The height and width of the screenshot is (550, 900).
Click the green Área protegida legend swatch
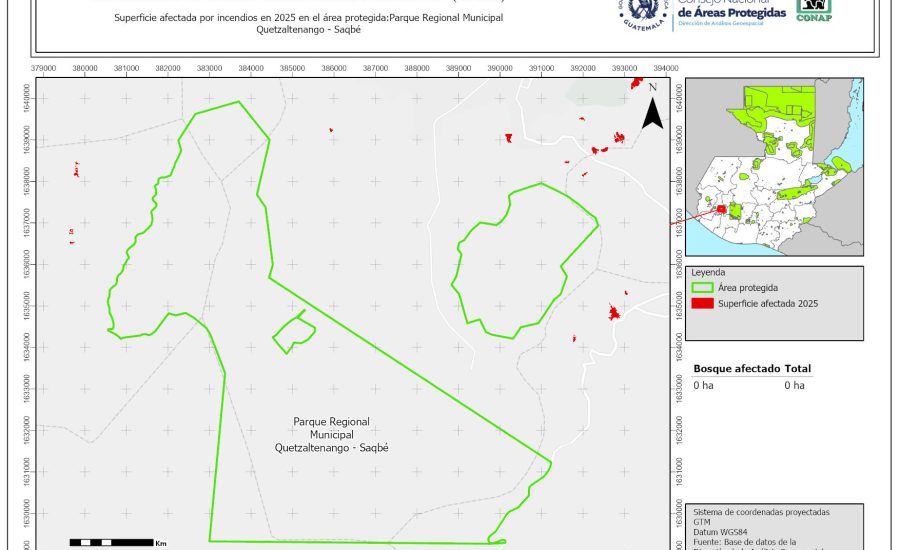pyautogui.click(x=702, y=287)
